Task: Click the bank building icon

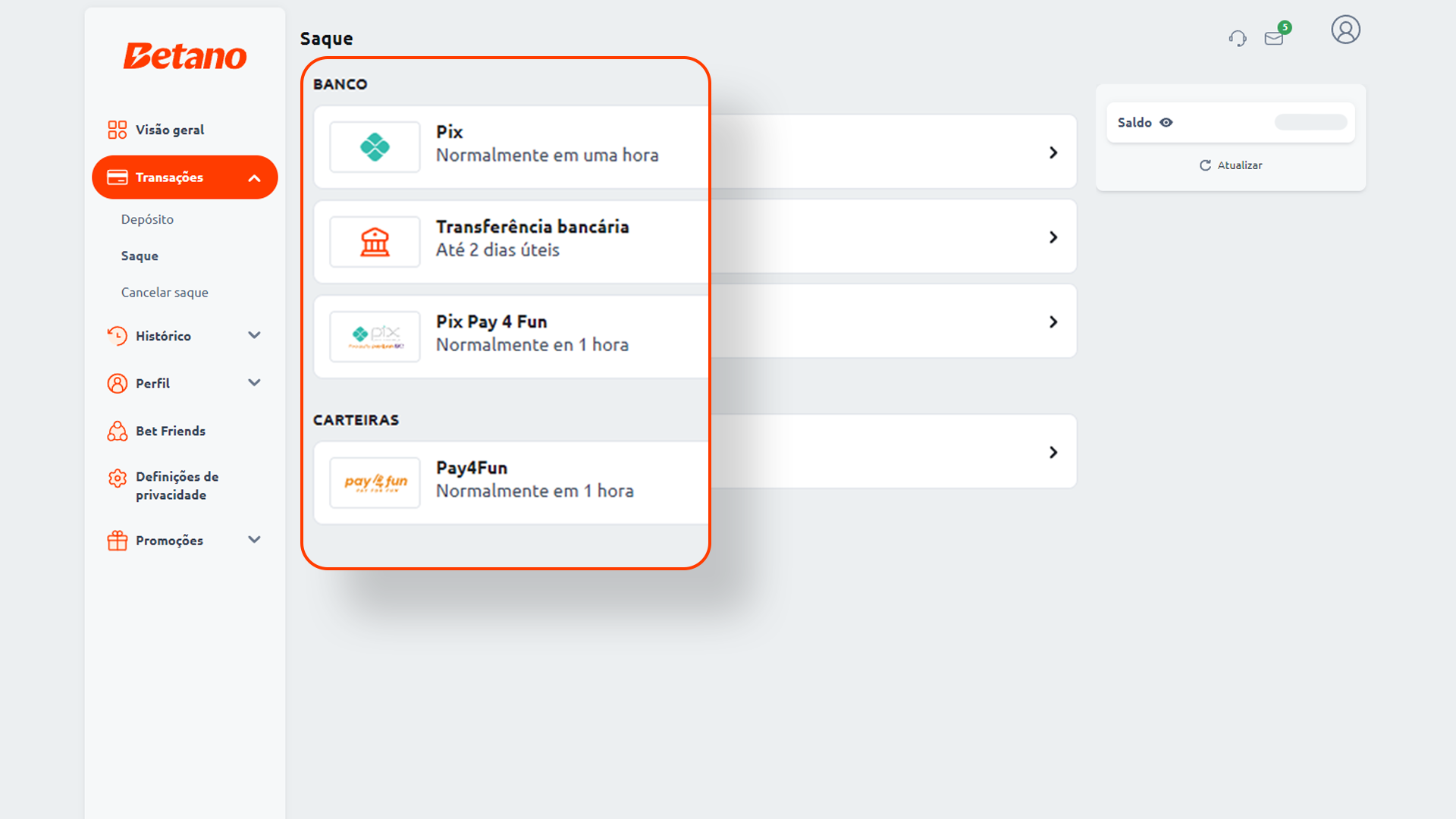Action: 375,242
